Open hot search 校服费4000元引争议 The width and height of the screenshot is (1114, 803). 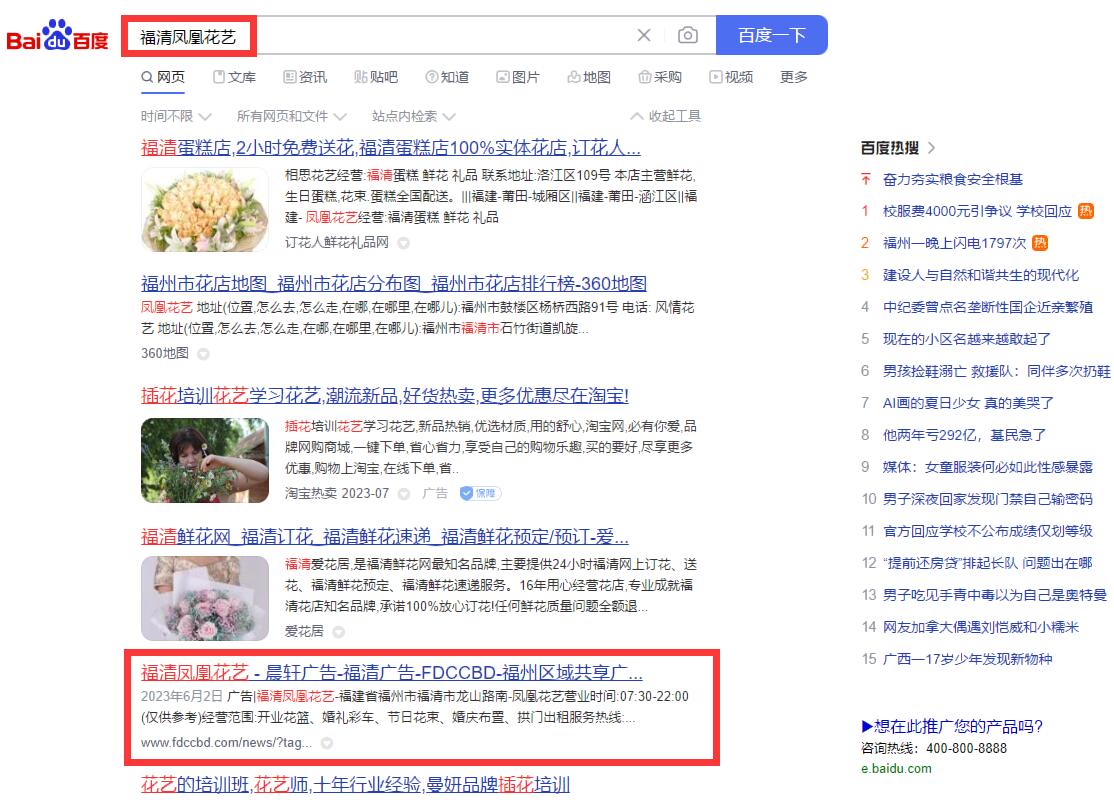pyautogui.click(x=977, y=211)
